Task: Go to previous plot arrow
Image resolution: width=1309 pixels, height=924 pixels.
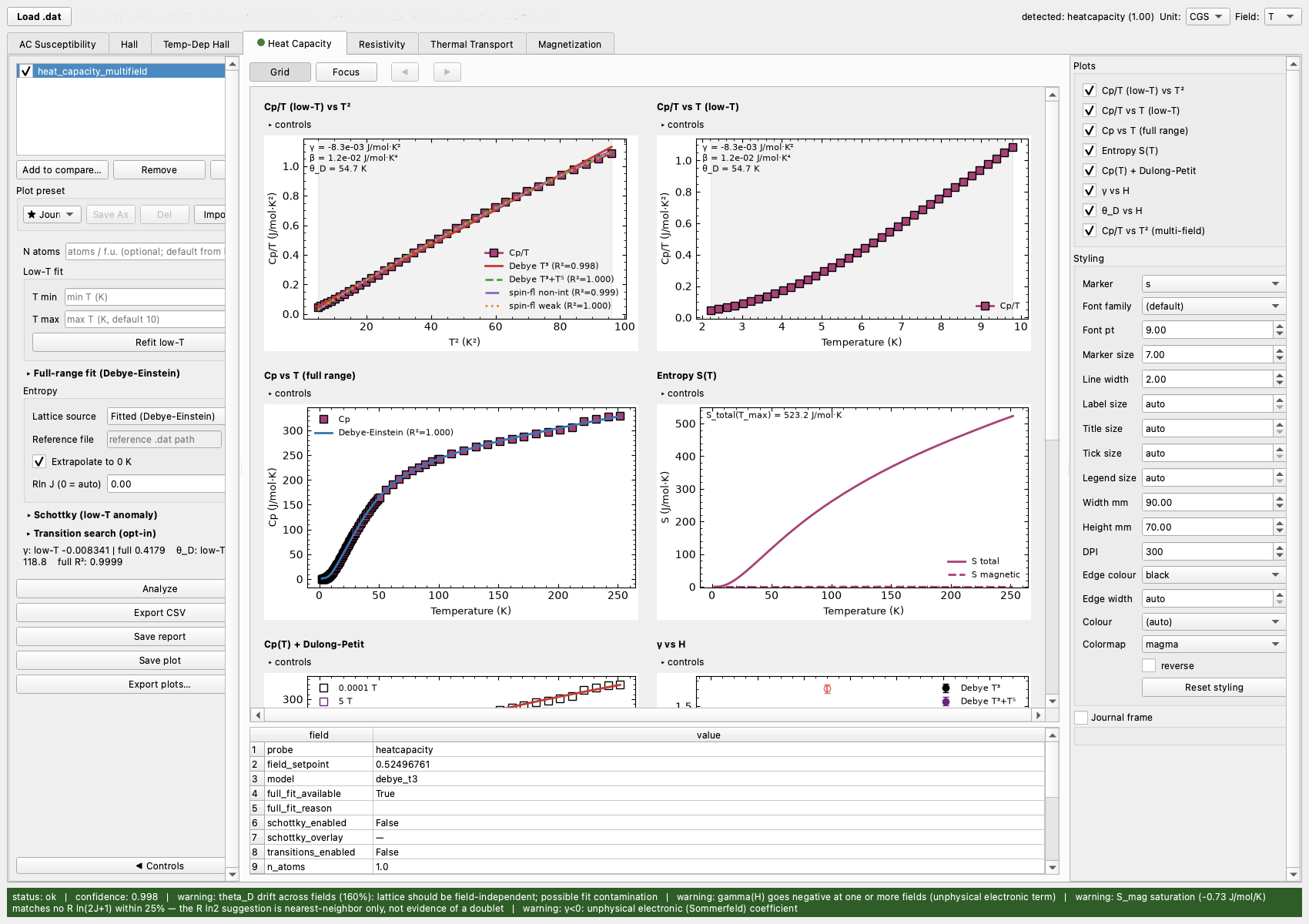Action: [405, 72]
